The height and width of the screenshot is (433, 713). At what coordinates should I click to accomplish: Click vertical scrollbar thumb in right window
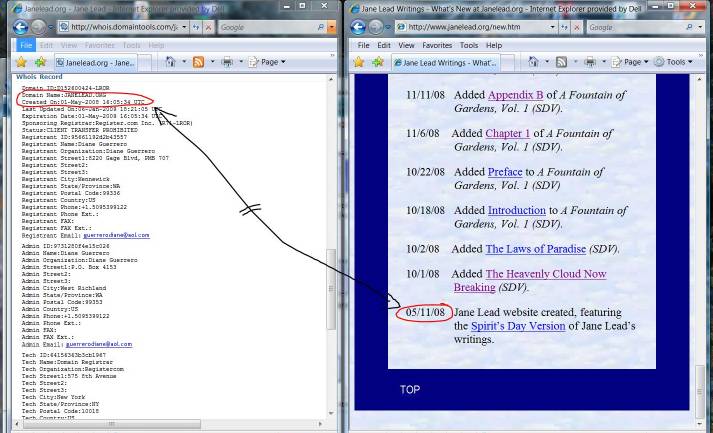coord(700,391)
